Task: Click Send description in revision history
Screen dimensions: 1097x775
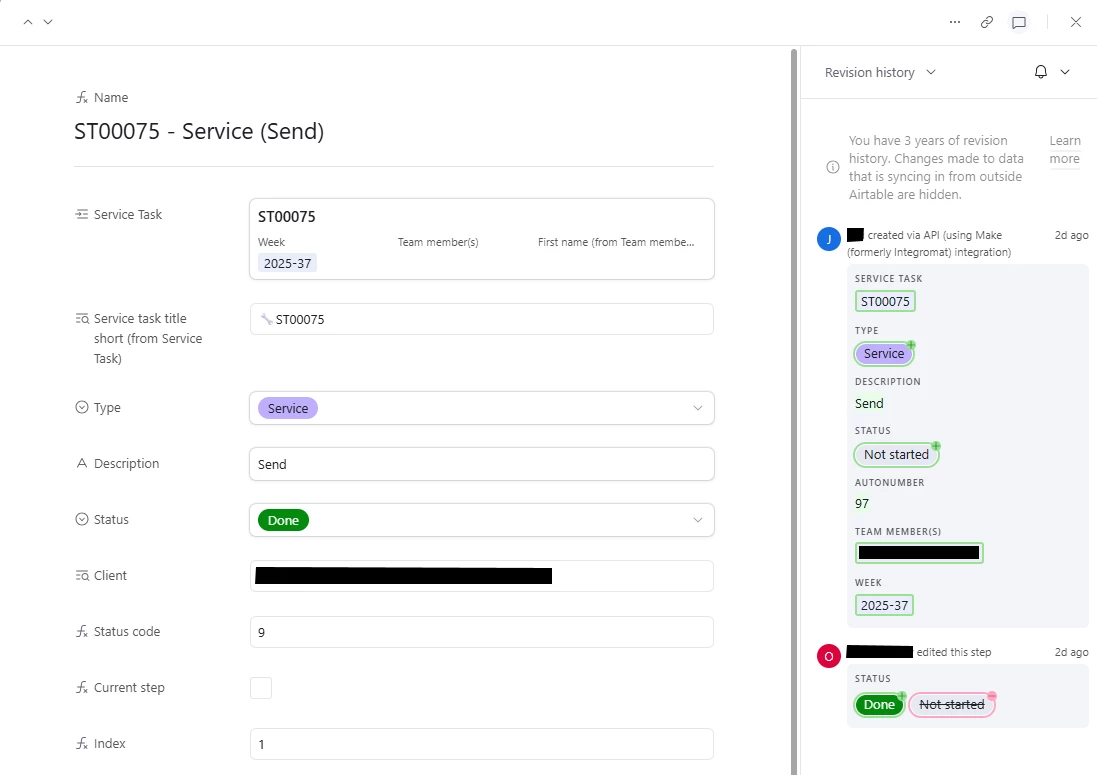Action: point(869,404)
